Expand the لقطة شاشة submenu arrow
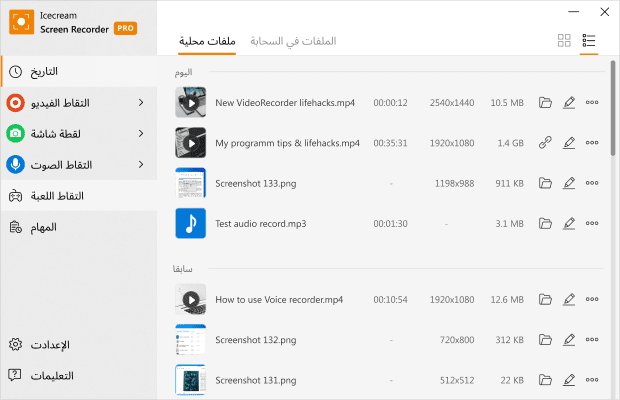Viewport: 620px width, 400px height. (x=140, y=133)
